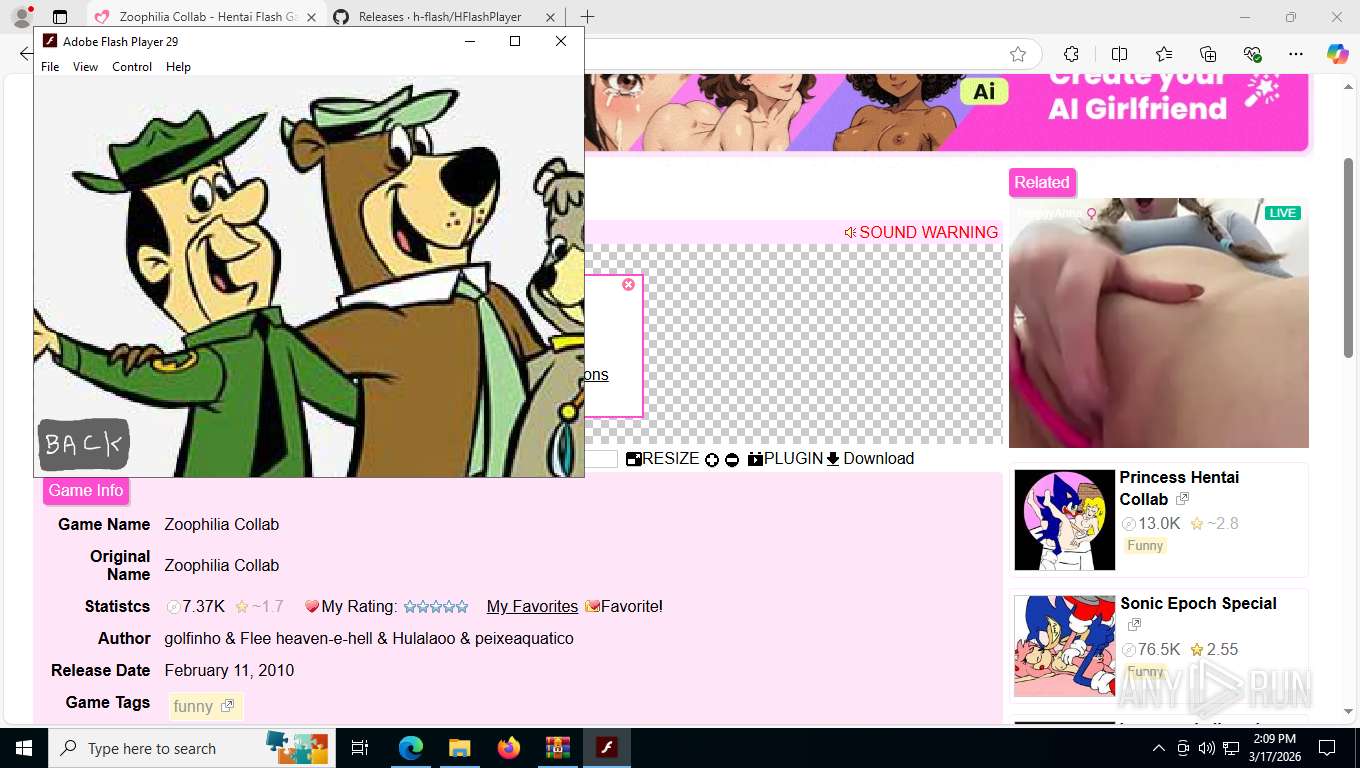Click the input field left of RESIZE

pos(601,459)
